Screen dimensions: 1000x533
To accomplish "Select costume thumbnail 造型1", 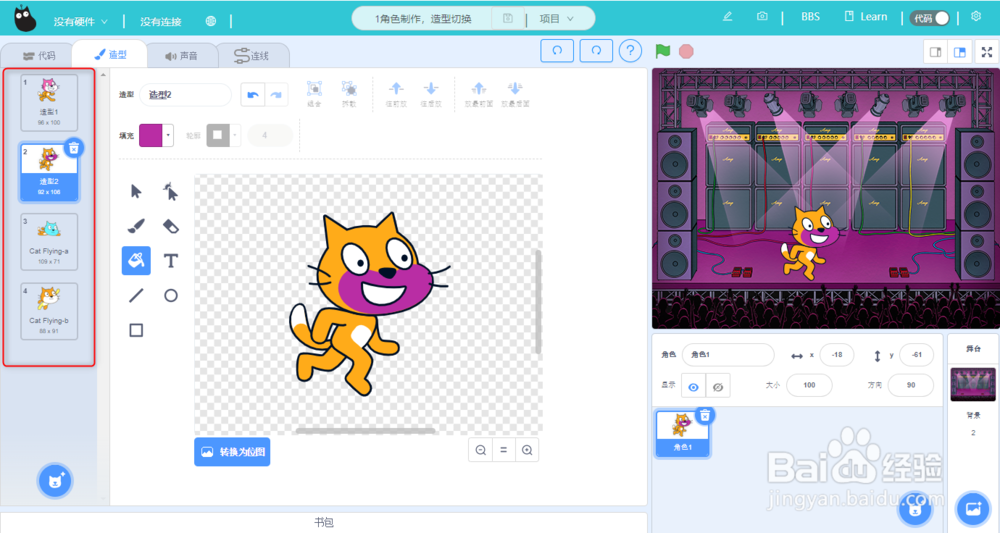I will click(x=49, y=103).
